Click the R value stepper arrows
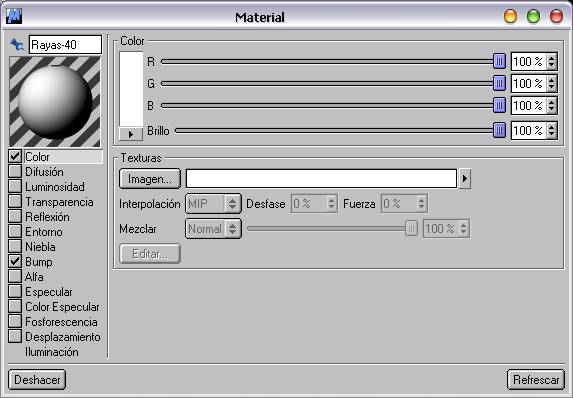 551,61
